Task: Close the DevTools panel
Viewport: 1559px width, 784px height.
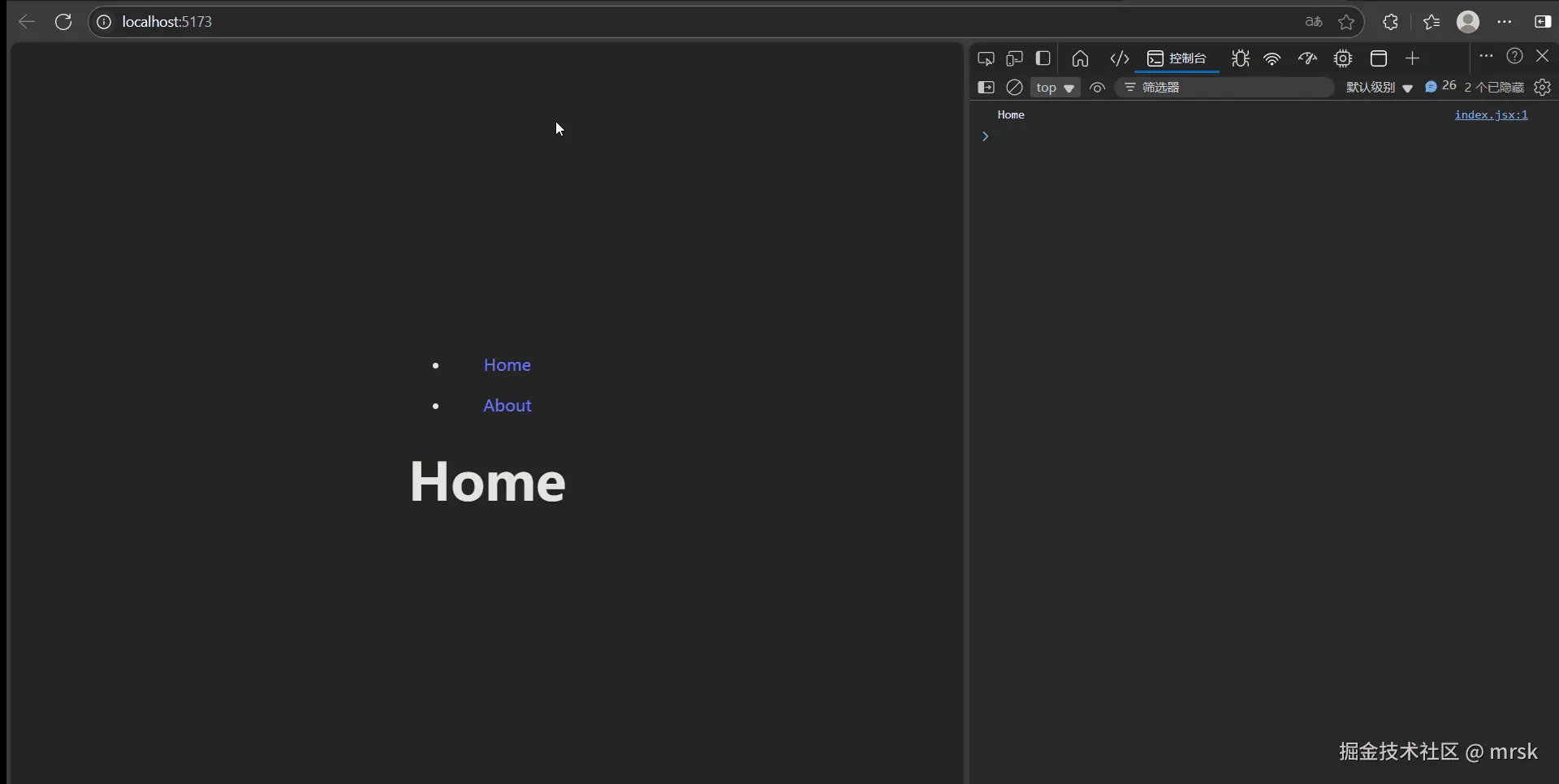Action: [x=1543, y=56]
